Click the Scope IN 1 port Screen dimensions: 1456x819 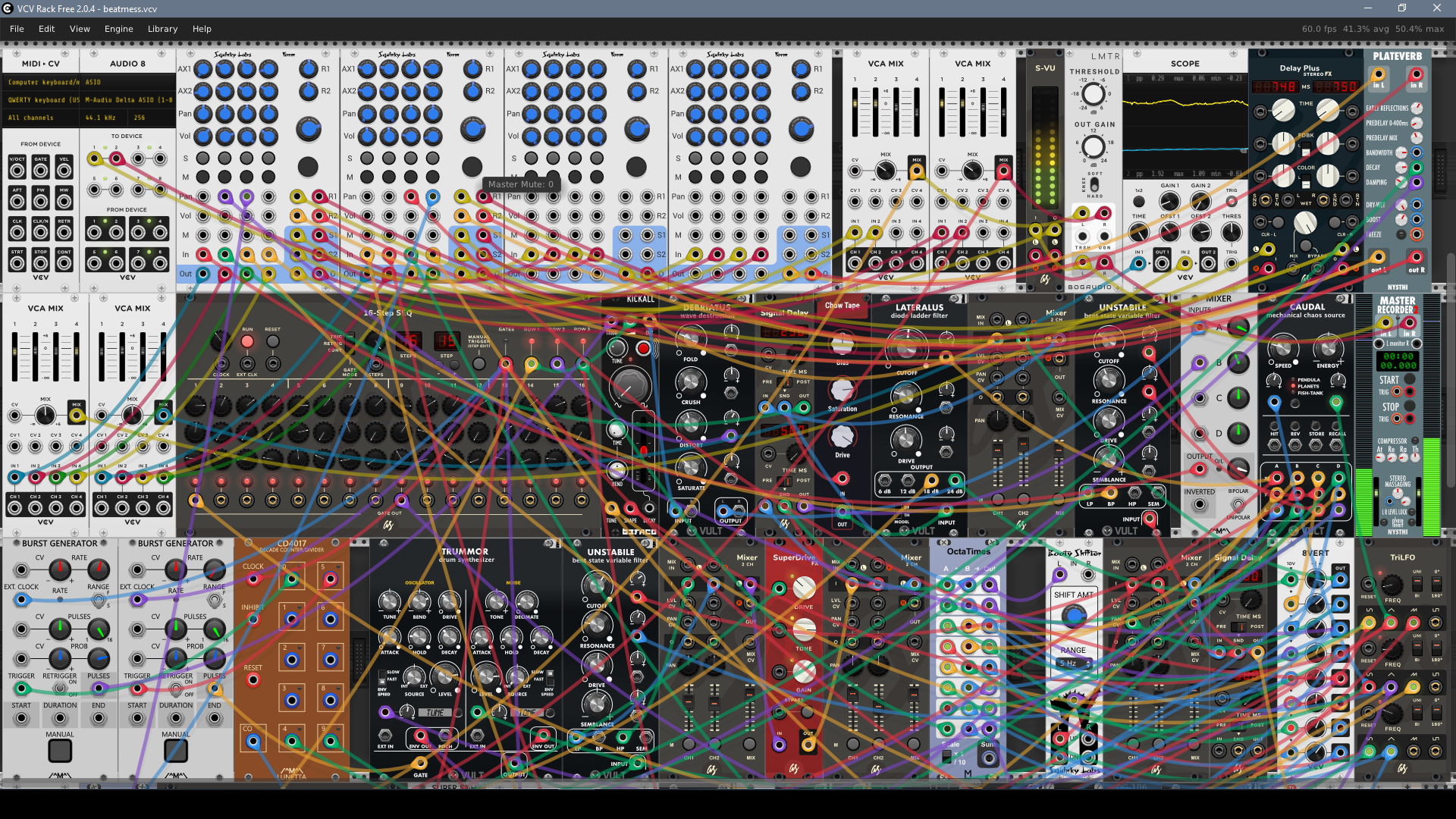(1138, 263)
